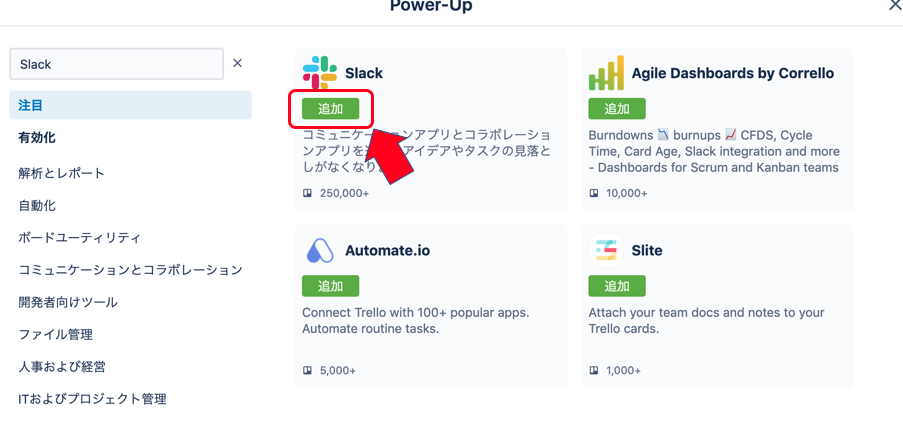Screen dimensions: 903x425
Task: Click the board icon beside 10,000+
Action: click(x=594, y=193)
